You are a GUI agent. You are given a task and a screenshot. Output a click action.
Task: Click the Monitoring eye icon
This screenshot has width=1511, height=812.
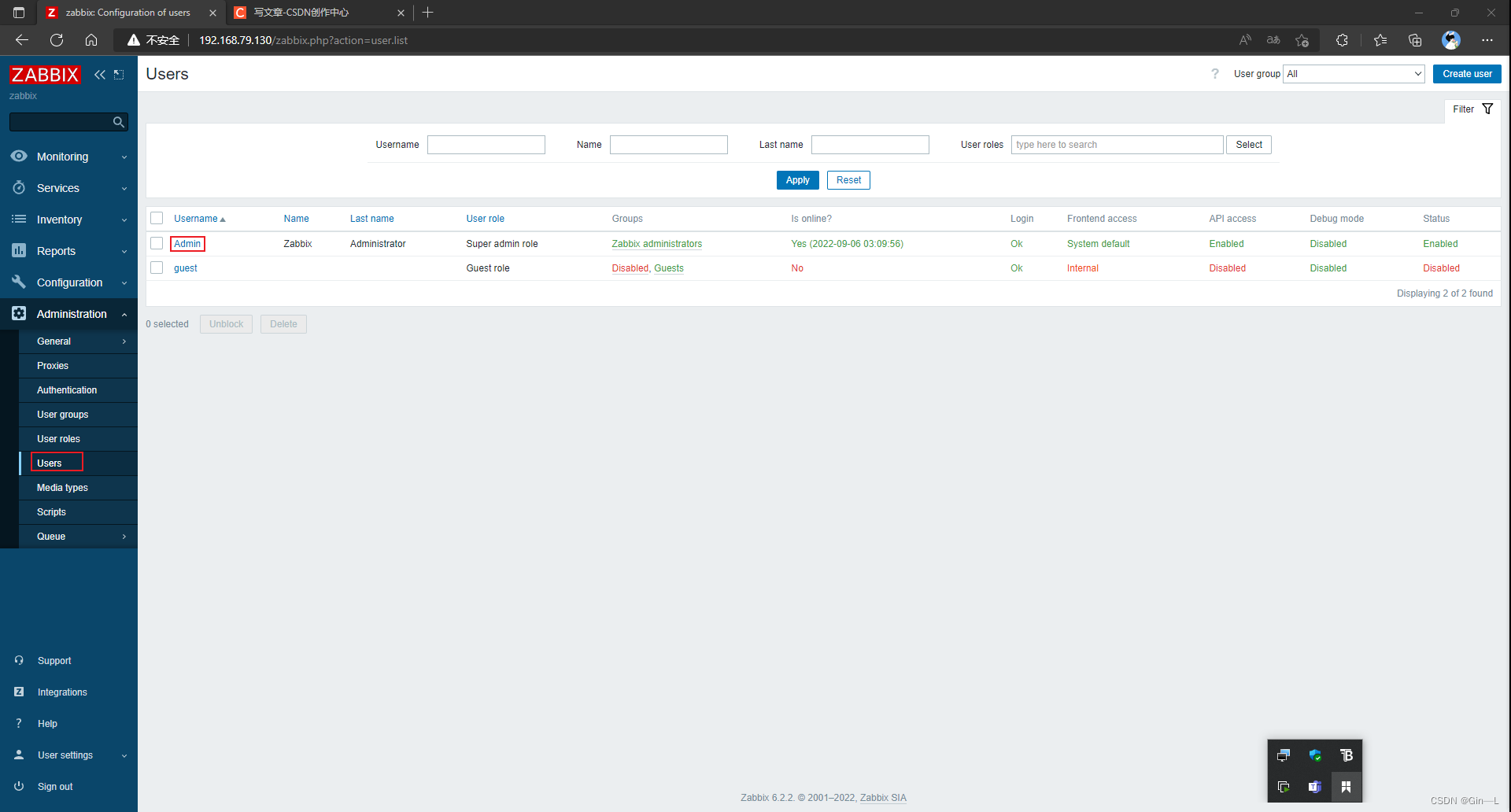(x=19, y=156)
